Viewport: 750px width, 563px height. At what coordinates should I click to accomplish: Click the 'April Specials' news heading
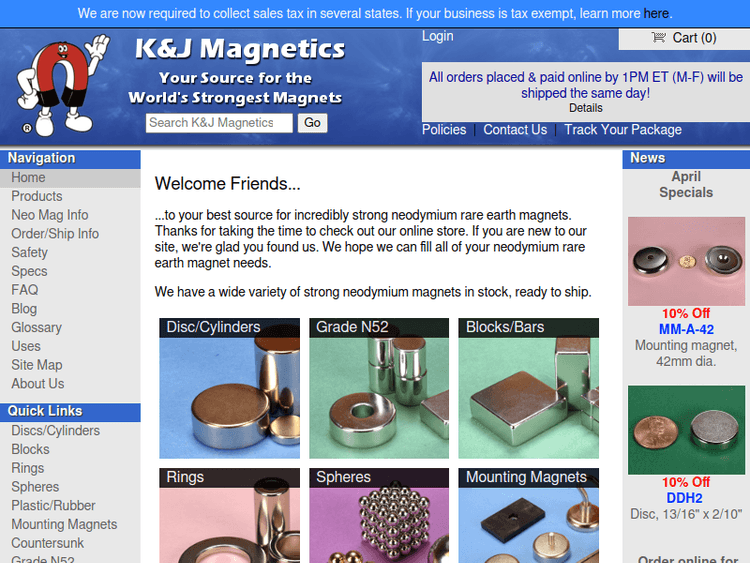[686, 185]
